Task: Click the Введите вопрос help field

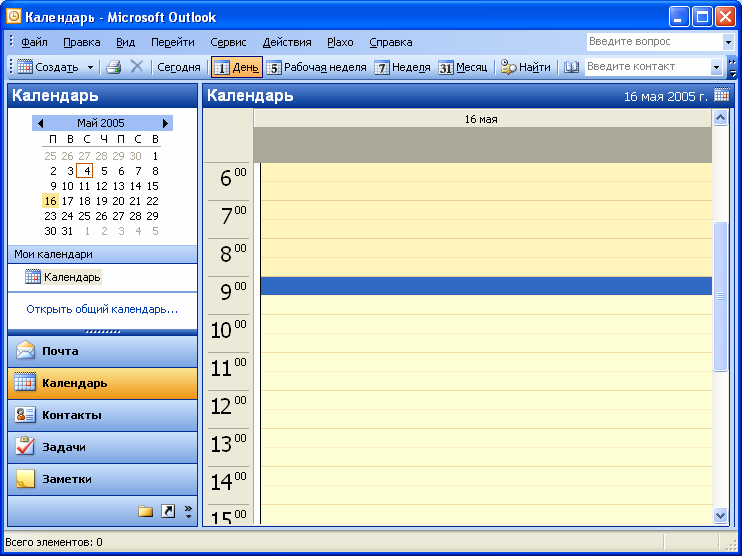Action: (x=653, y=42)
